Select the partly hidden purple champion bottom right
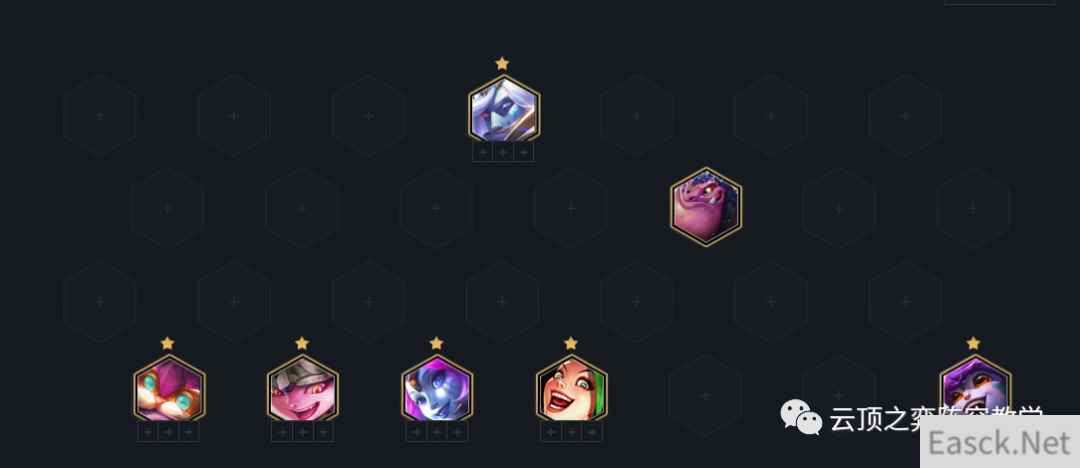 975,386
